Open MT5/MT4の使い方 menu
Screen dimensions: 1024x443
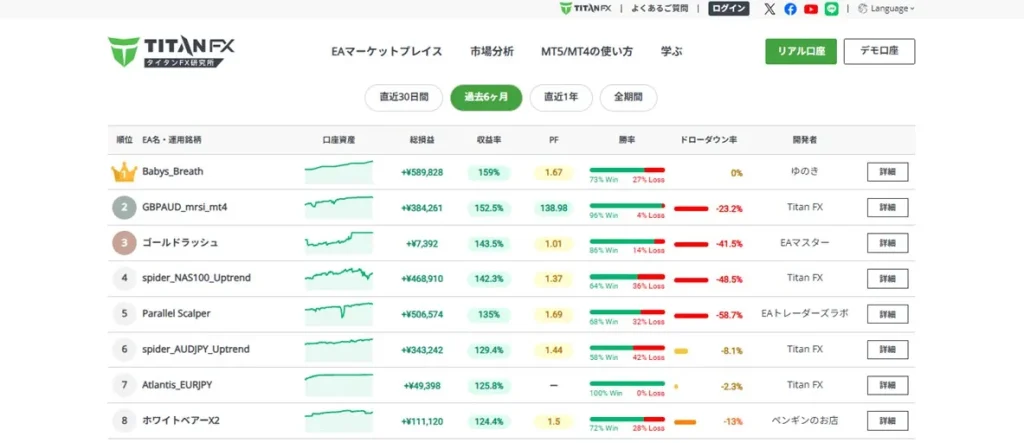(586, 52)
